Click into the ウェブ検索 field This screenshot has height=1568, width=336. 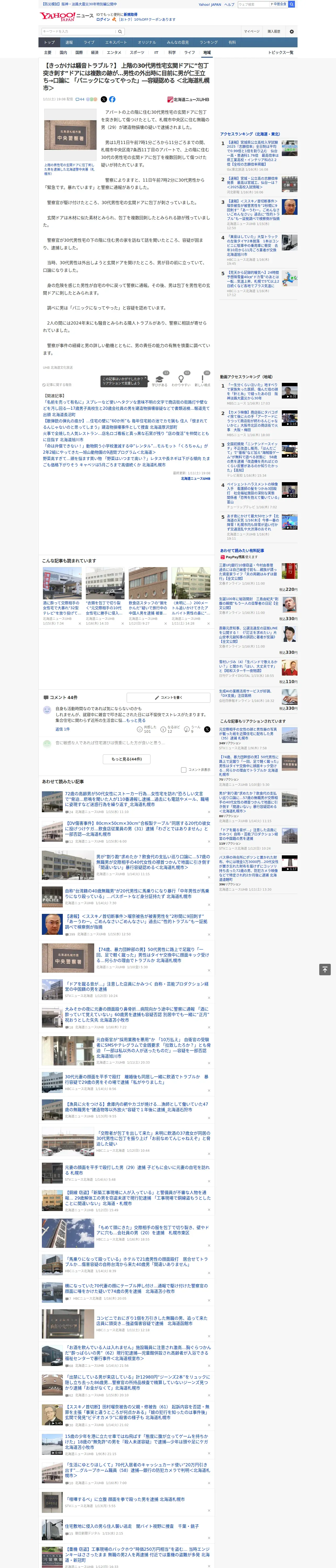[253, 4]
